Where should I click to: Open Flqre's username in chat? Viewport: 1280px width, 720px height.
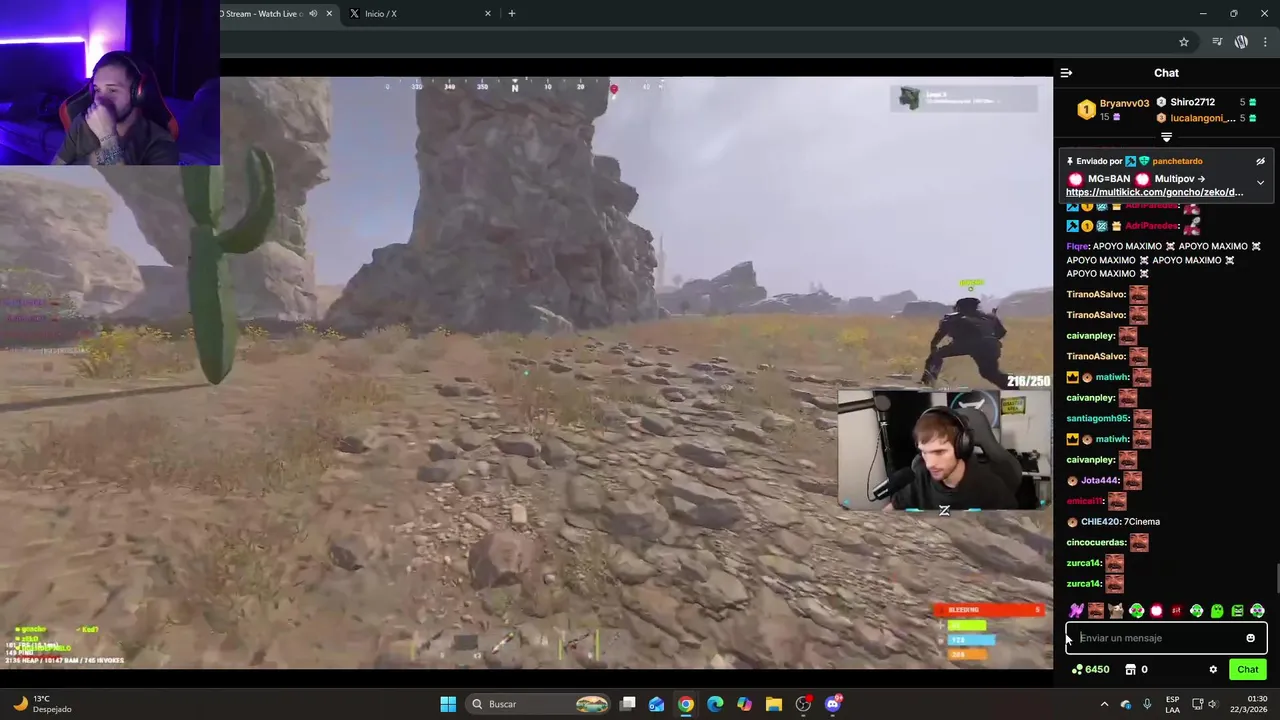point(1076,246)
